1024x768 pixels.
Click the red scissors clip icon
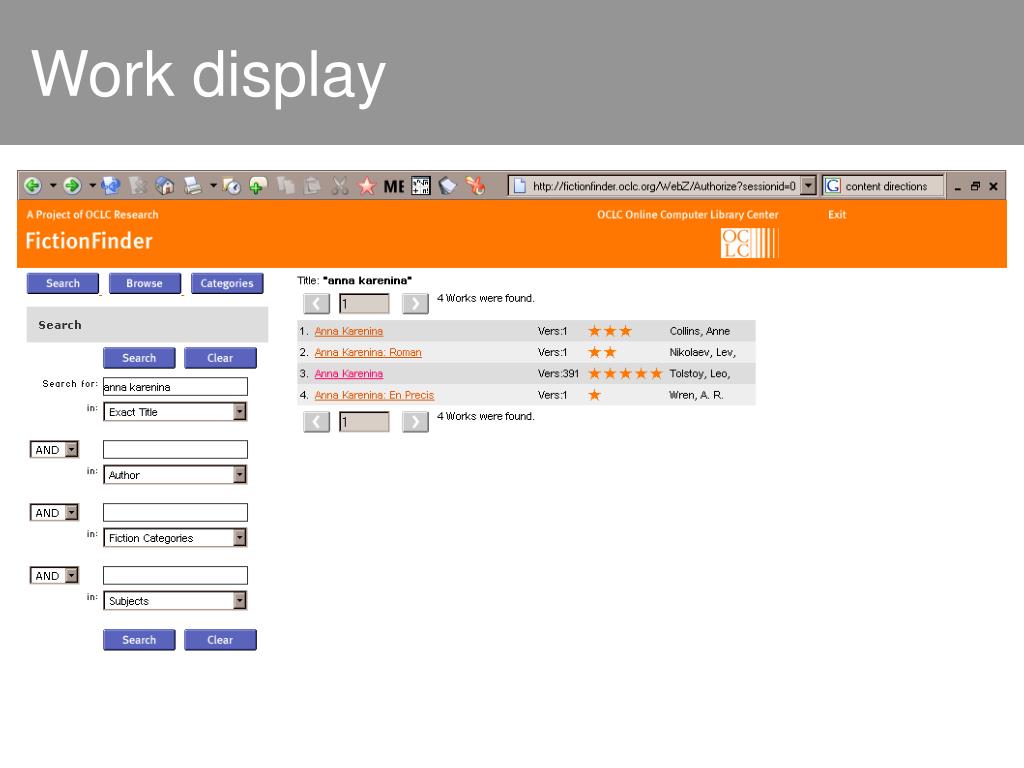point(475,186)
